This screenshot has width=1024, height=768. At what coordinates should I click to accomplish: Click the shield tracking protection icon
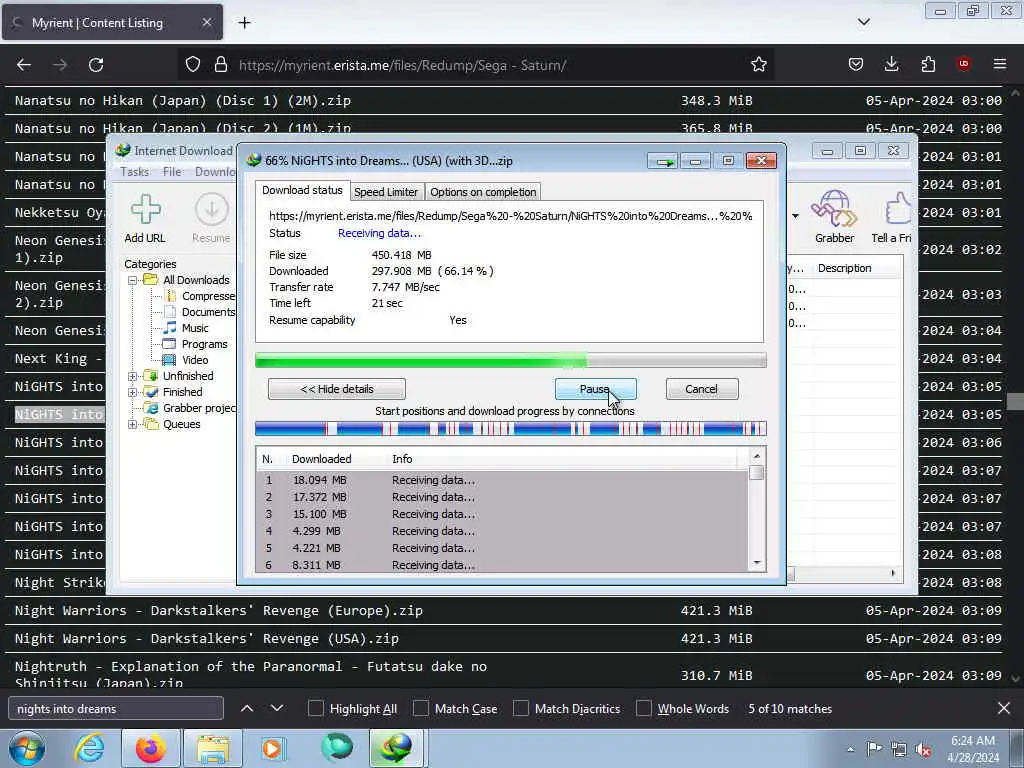(193, 65)
